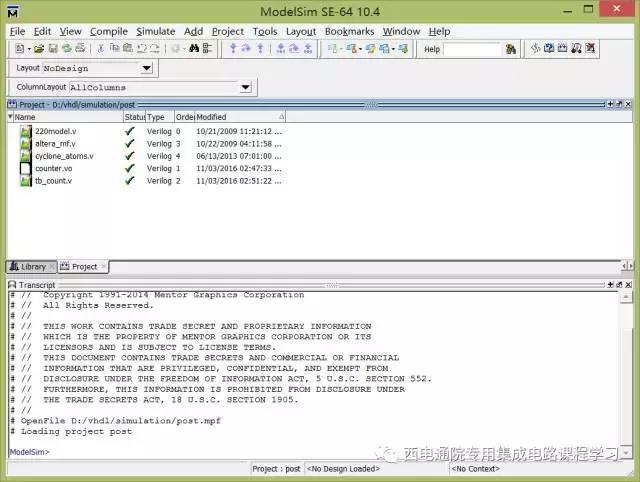
Task: Click the first blue step arrow icon
Action: (233, 49)
